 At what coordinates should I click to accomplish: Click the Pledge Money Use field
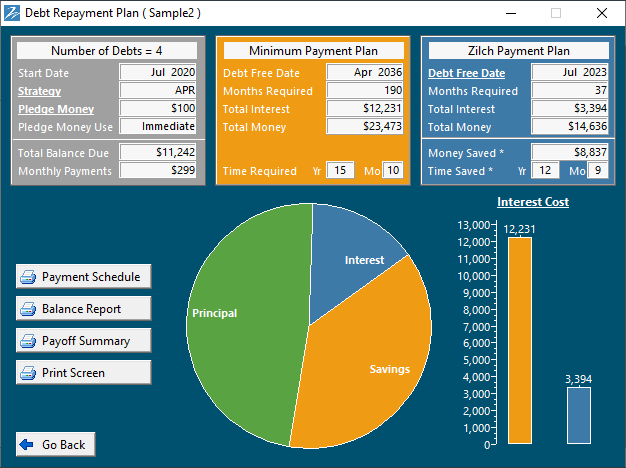[x=158, y=127]
